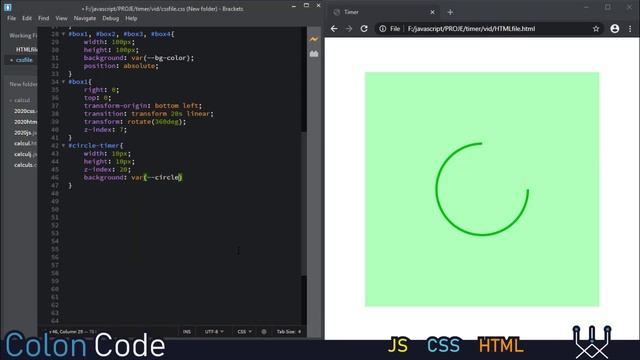Open the Extension Manager brick icon
The image size is (640, 360).
pyautogui.click(x=313, y=53)
